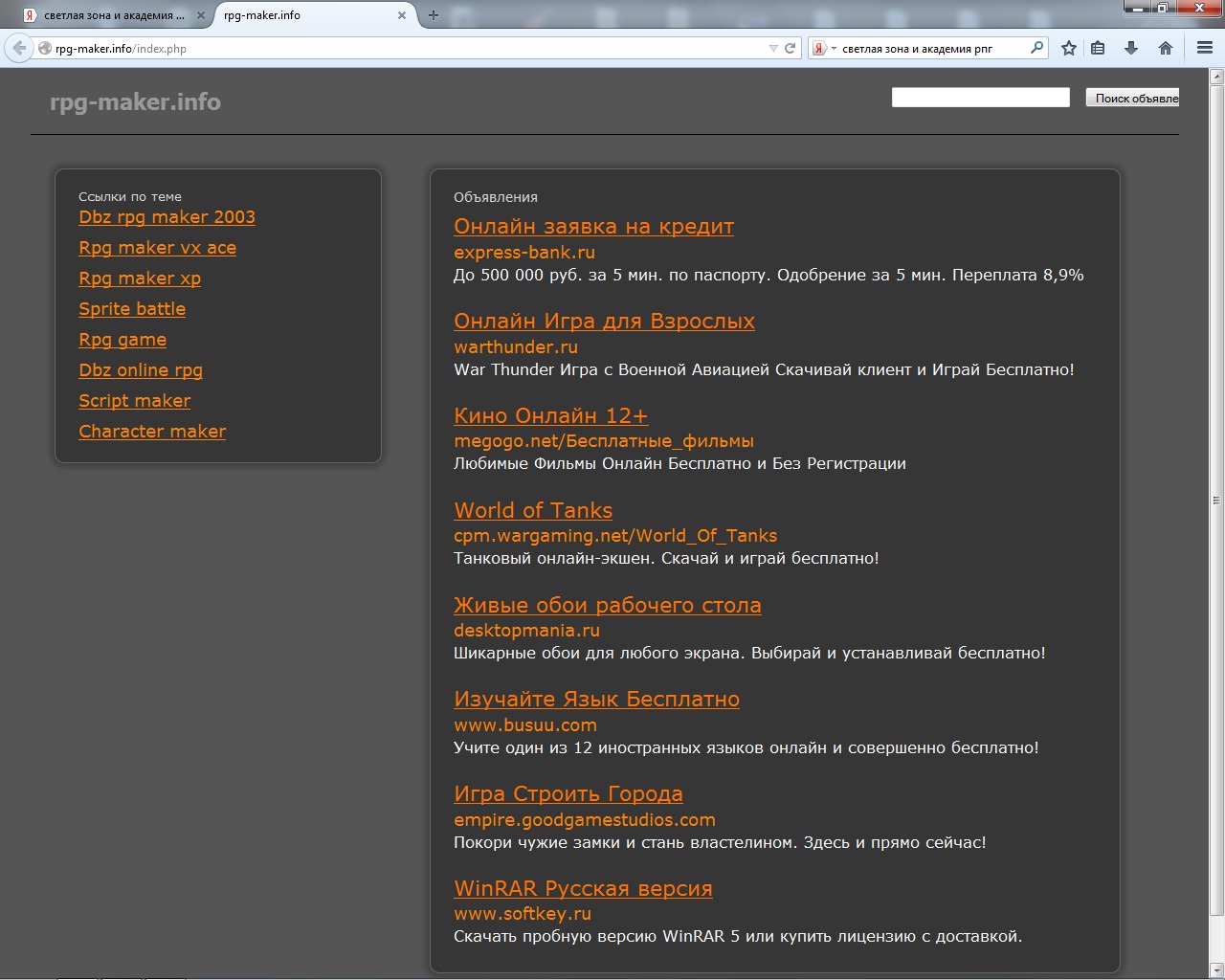Open the 'Изучайте Язык Бесплатно' ad
Screen dimensions: 1225x980
[596, 700]
